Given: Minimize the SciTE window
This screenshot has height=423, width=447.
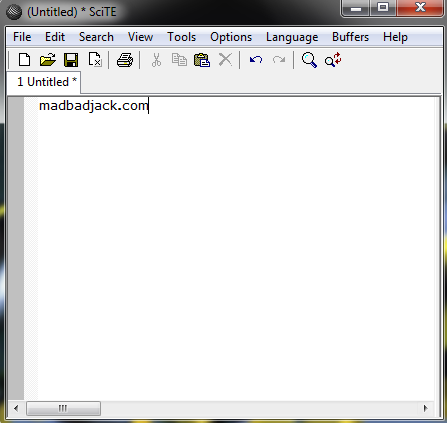Looking at the screenshot, I should (x=355, y=8).
